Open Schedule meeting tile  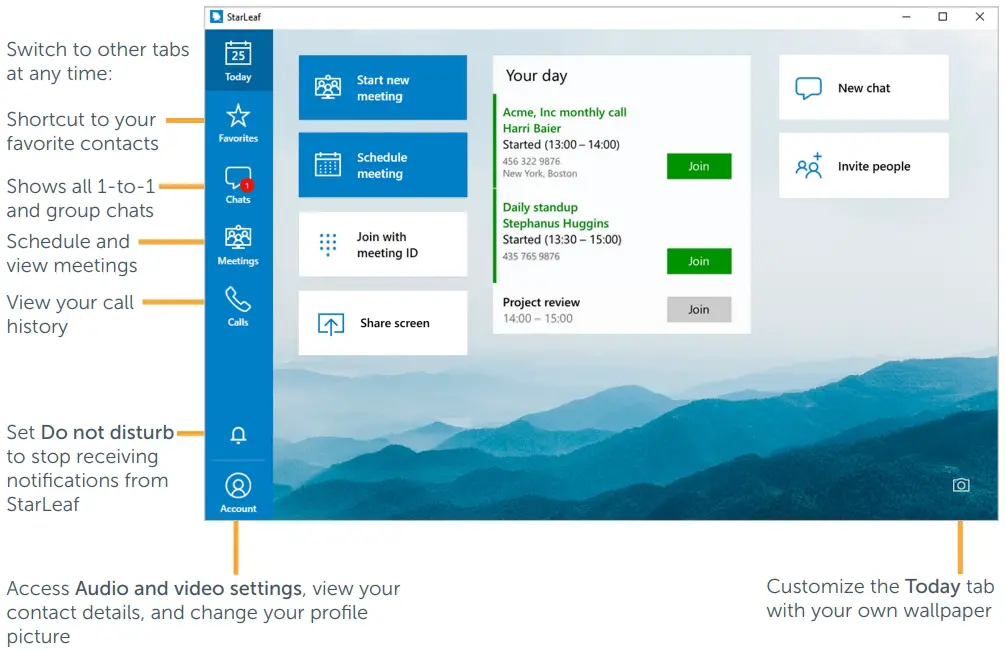(x=383, y=165)
